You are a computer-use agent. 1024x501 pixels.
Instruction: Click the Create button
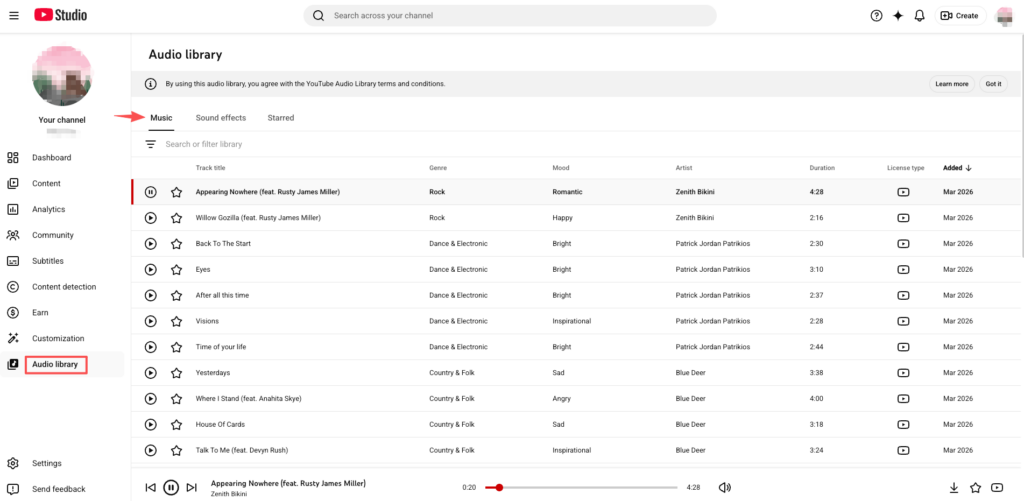point(960,16)
